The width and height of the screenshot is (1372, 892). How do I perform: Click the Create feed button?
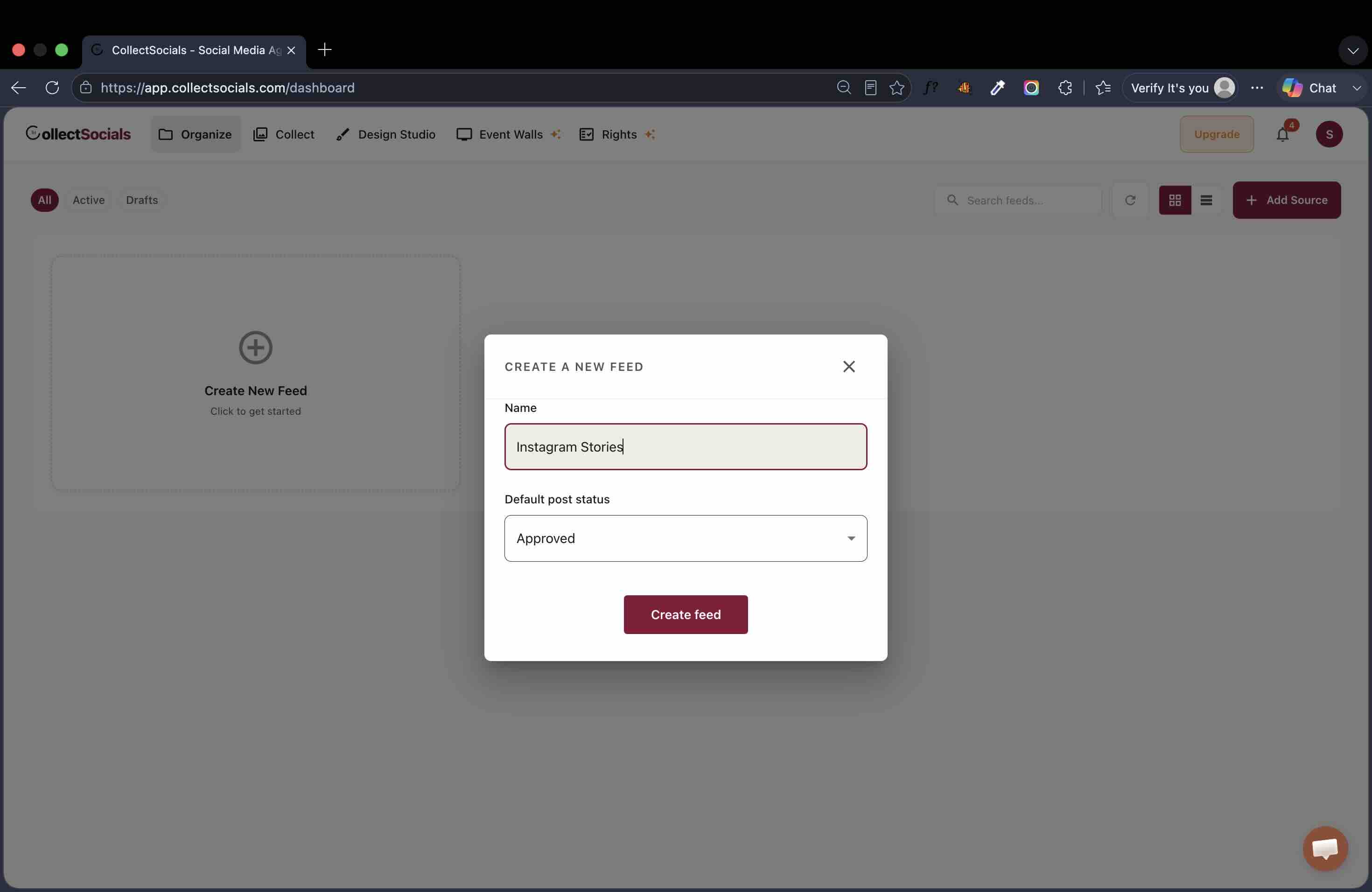tap(686, 614)
